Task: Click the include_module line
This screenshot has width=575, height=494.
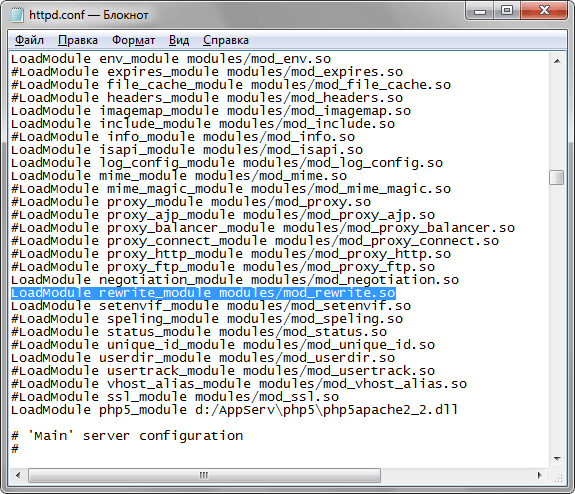Action: click(x=203, y=124)
